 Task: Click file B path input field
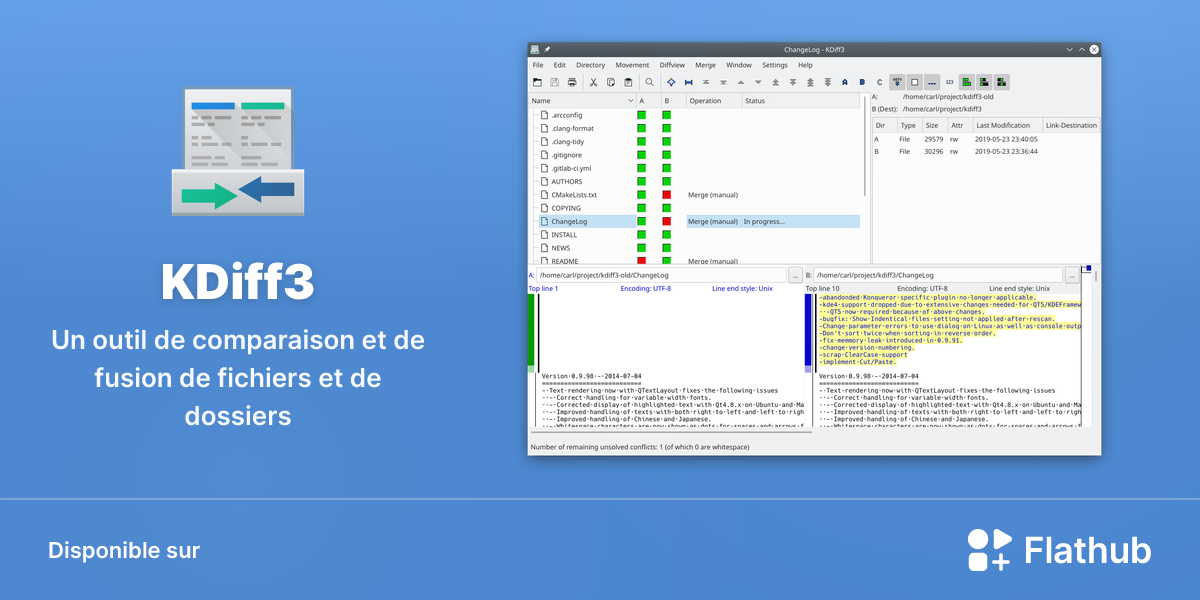(938, 274)
